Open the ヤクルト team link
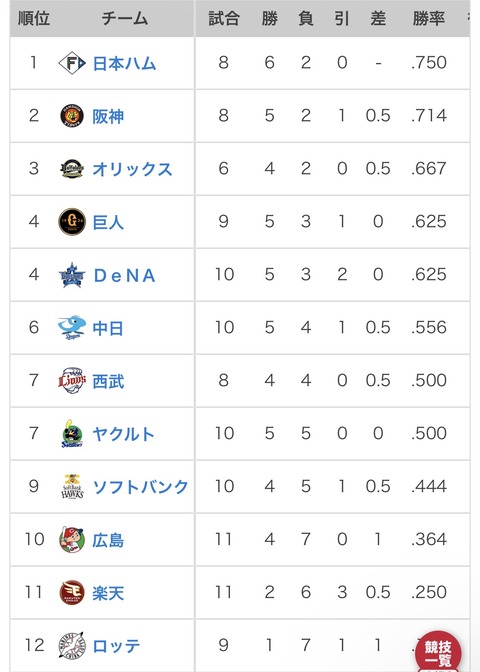 [x=123, y=434]
